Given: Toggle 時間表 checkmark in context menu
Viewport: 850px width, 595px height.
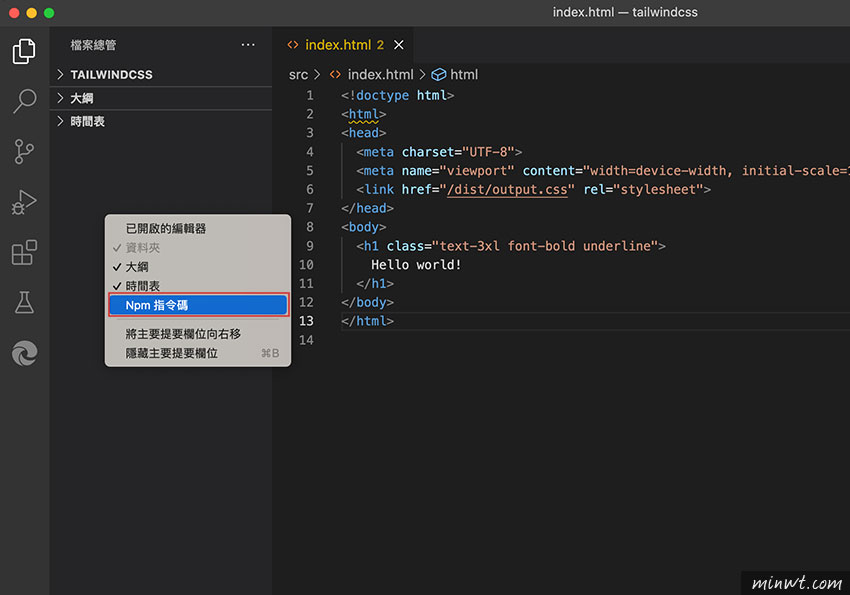Looking at the screenshot, I should (x=198, y=286).
